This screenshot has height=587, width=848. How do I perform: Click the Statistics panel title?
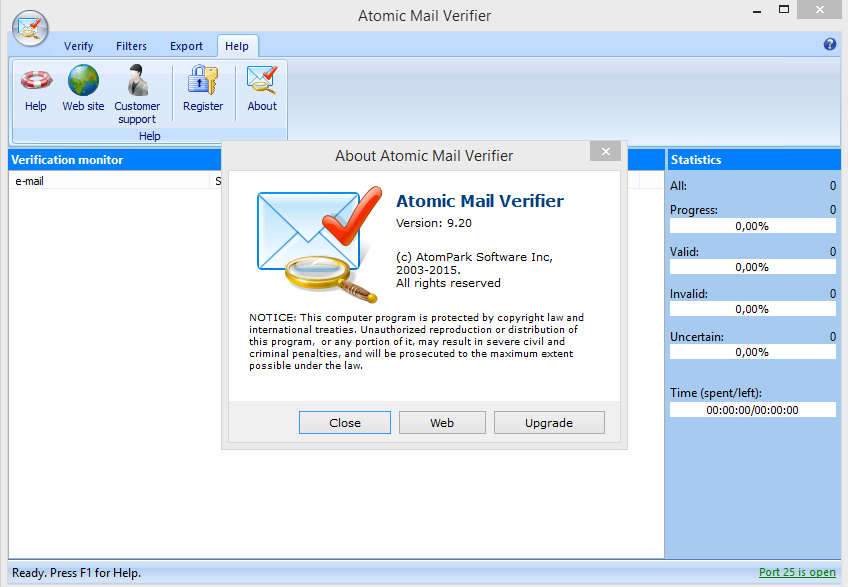[x=696, y=160]
